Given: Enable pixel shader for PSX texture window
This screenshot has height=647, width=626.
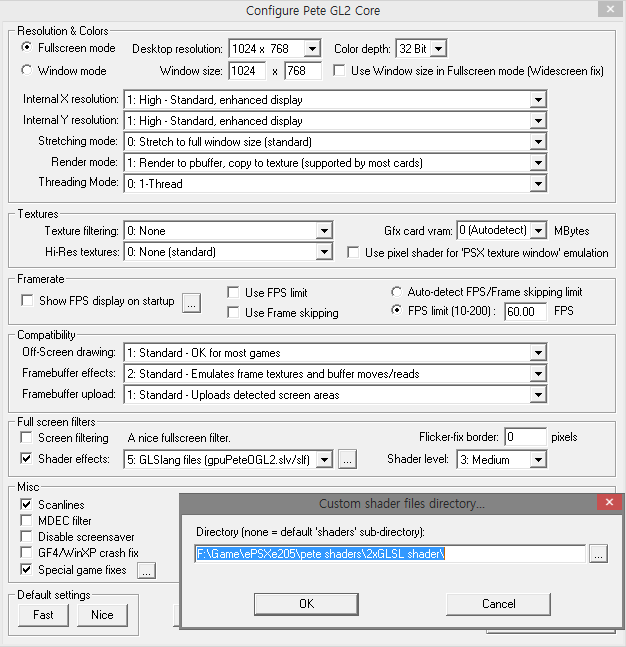Looking at the screenshot, I should tap(353, 252).
